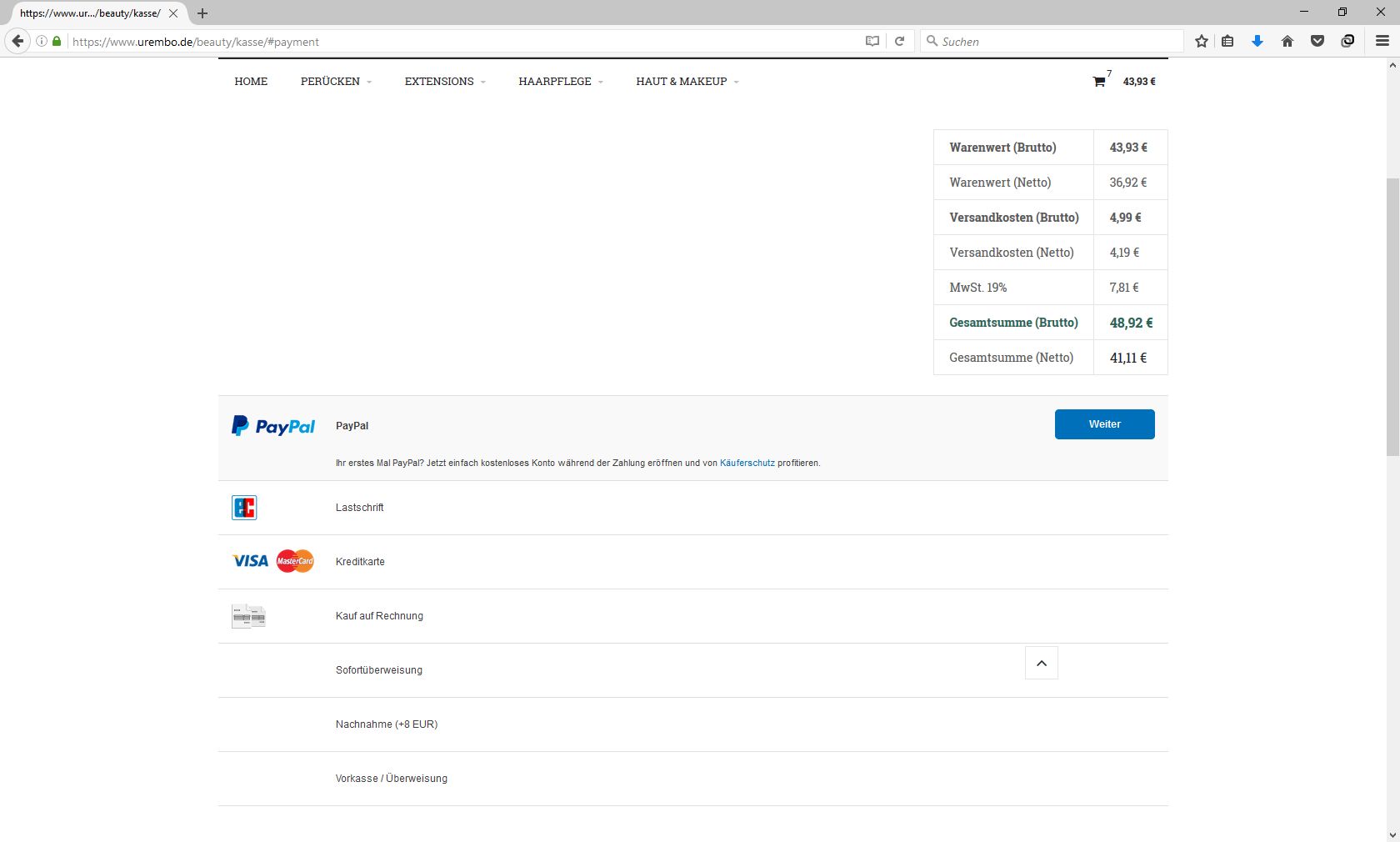
Task: Toggle reader view icon in address bar
Action: point(872,41)
